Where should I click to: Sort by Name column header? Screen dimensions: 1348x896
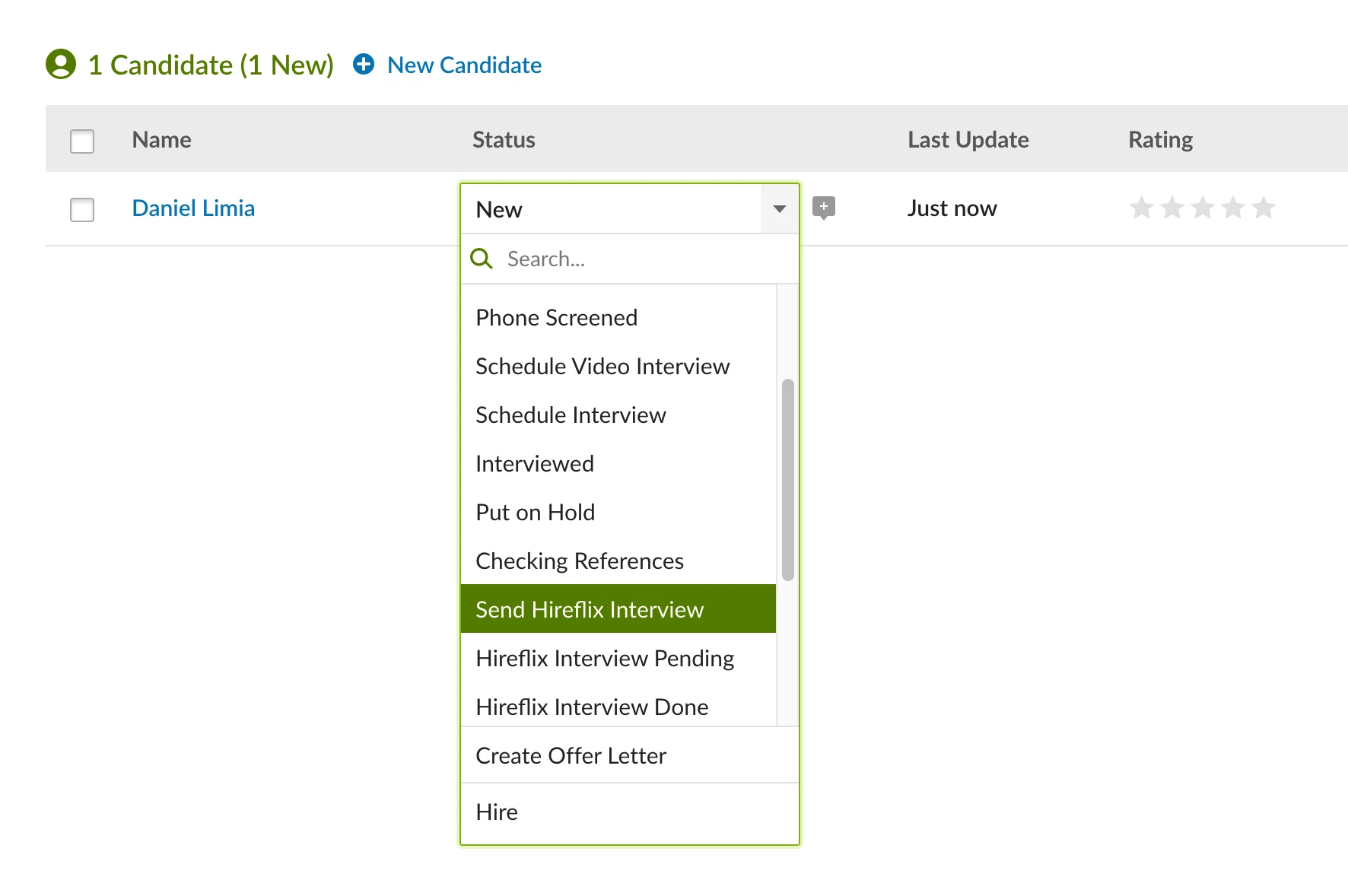(161, 140)
